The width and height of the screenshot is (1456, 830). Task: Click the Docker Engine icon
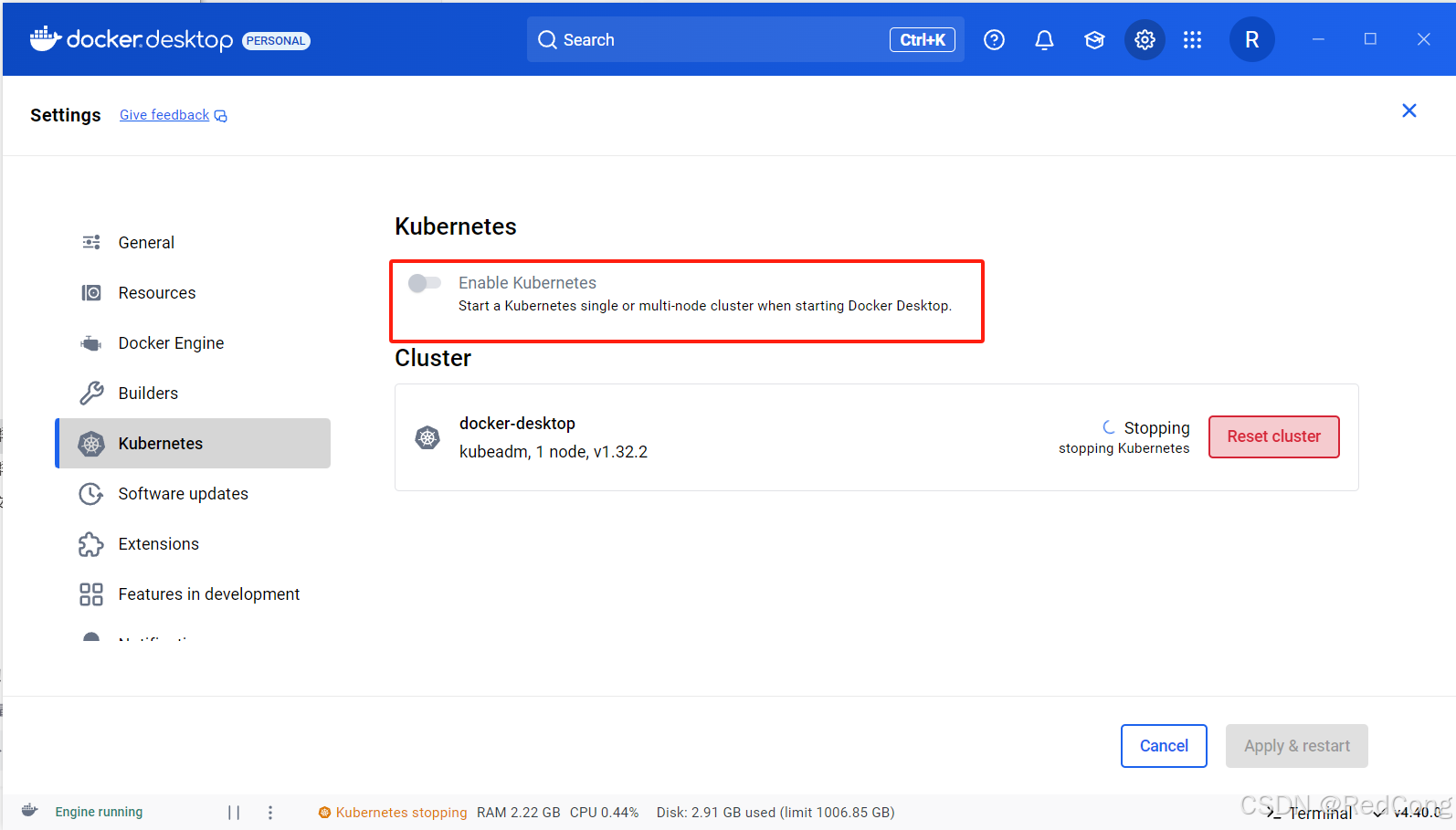point(91,343)
